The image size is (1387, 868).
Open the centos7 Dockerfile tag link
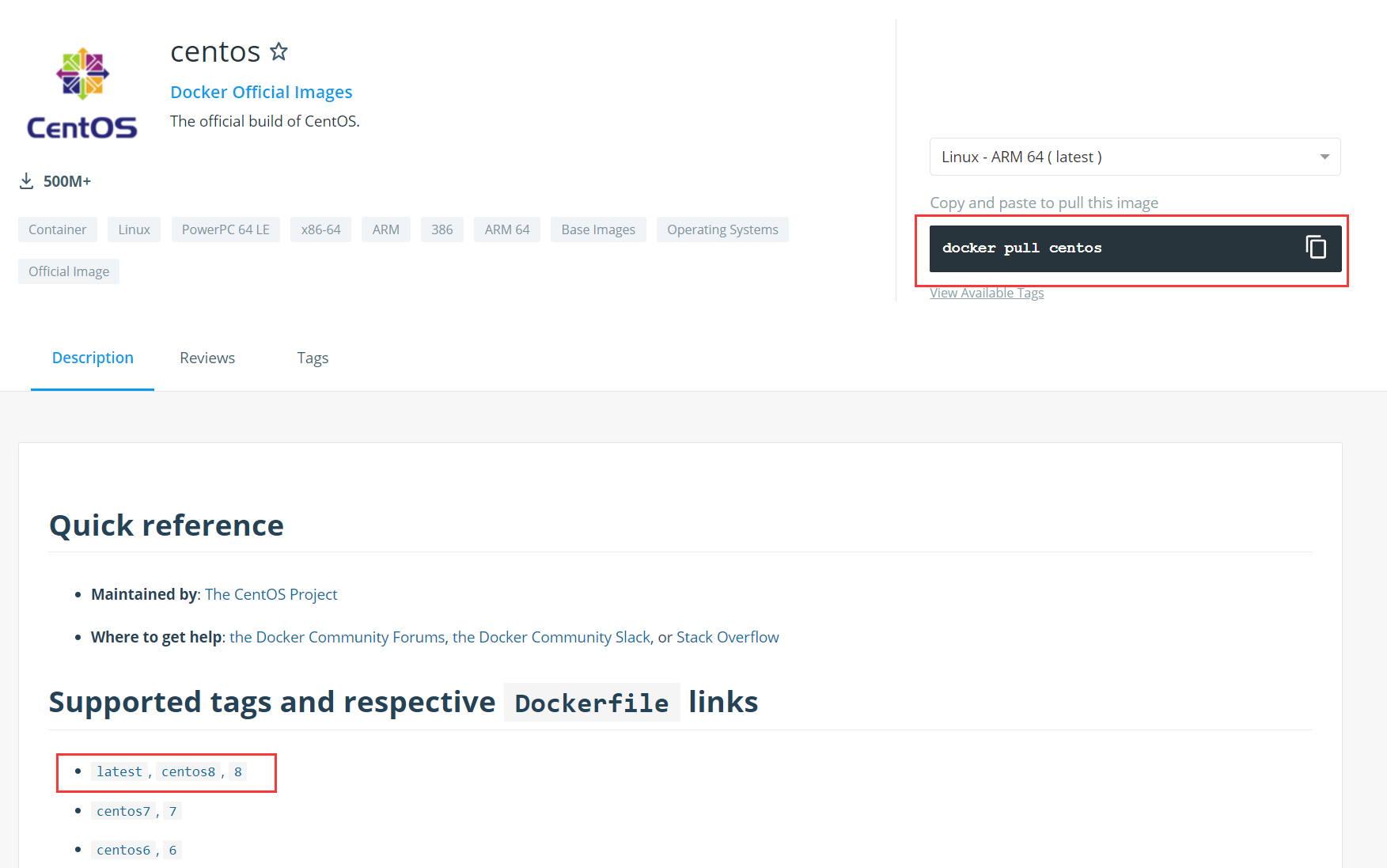pos(123,811)
